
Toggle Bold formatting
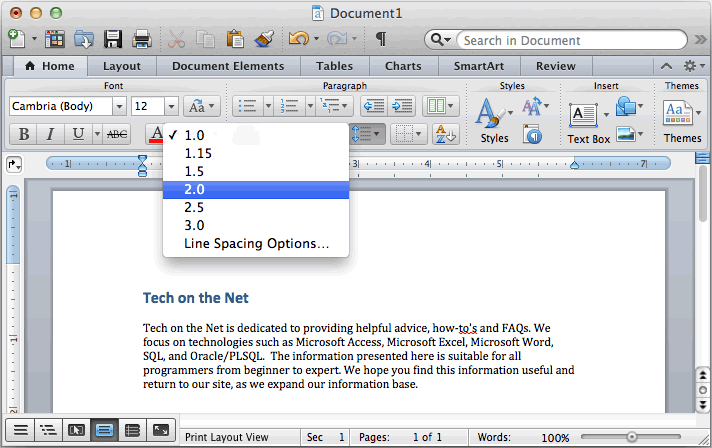click(24, 134)
